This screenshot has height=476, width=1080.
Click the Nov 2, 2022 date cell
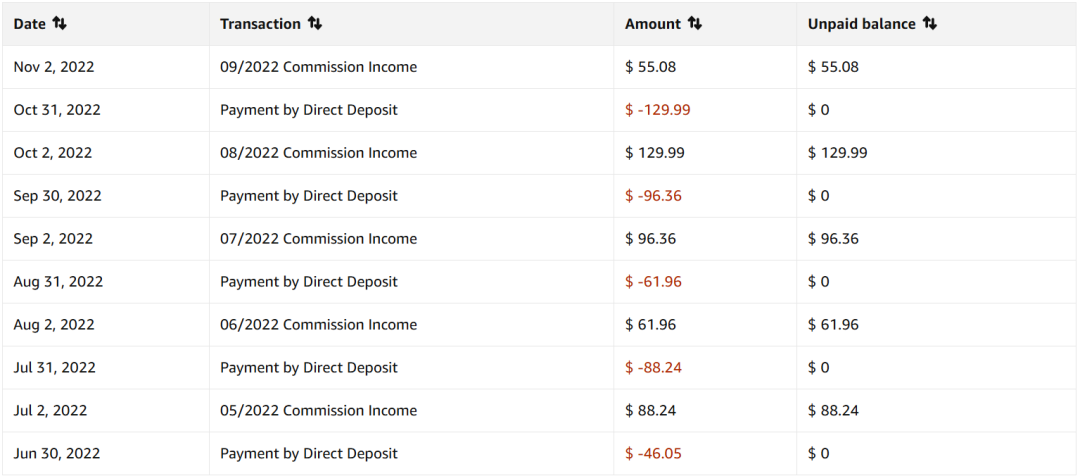[54, 67]
